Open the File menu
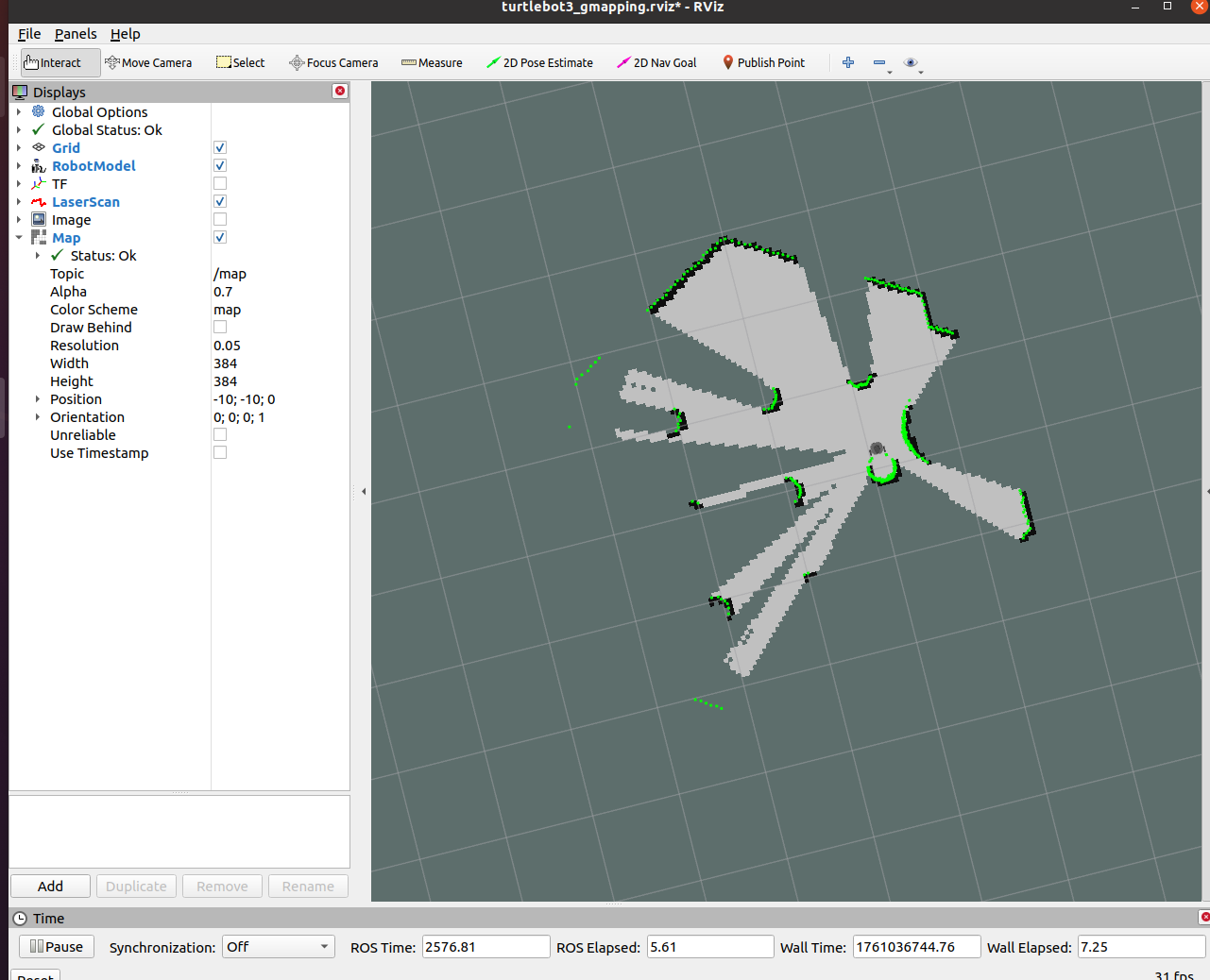The height and width of the screenshot is (980, 1210). [x=29, y=34]
